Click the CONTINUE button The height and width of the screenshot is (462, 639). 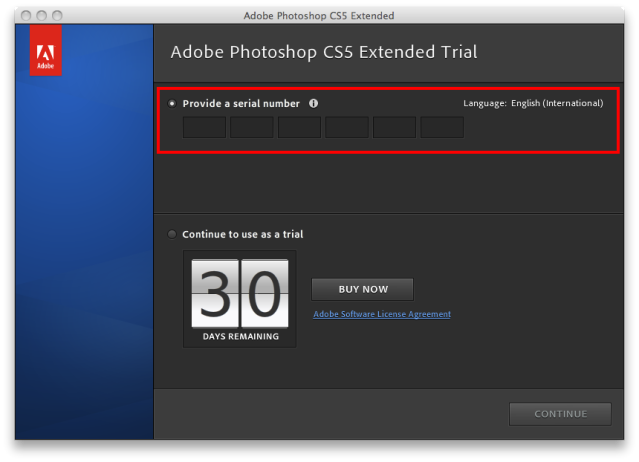pos(560,414)
